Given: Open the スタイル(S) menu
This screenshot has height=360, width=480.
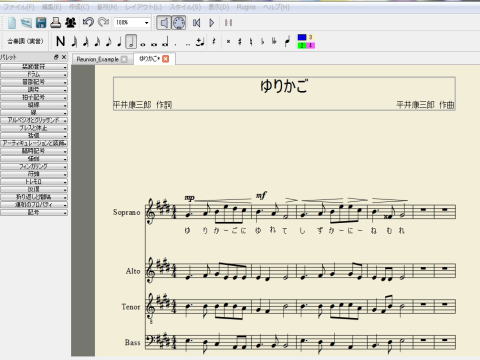Looking at the screenshot, I should 185,7.
